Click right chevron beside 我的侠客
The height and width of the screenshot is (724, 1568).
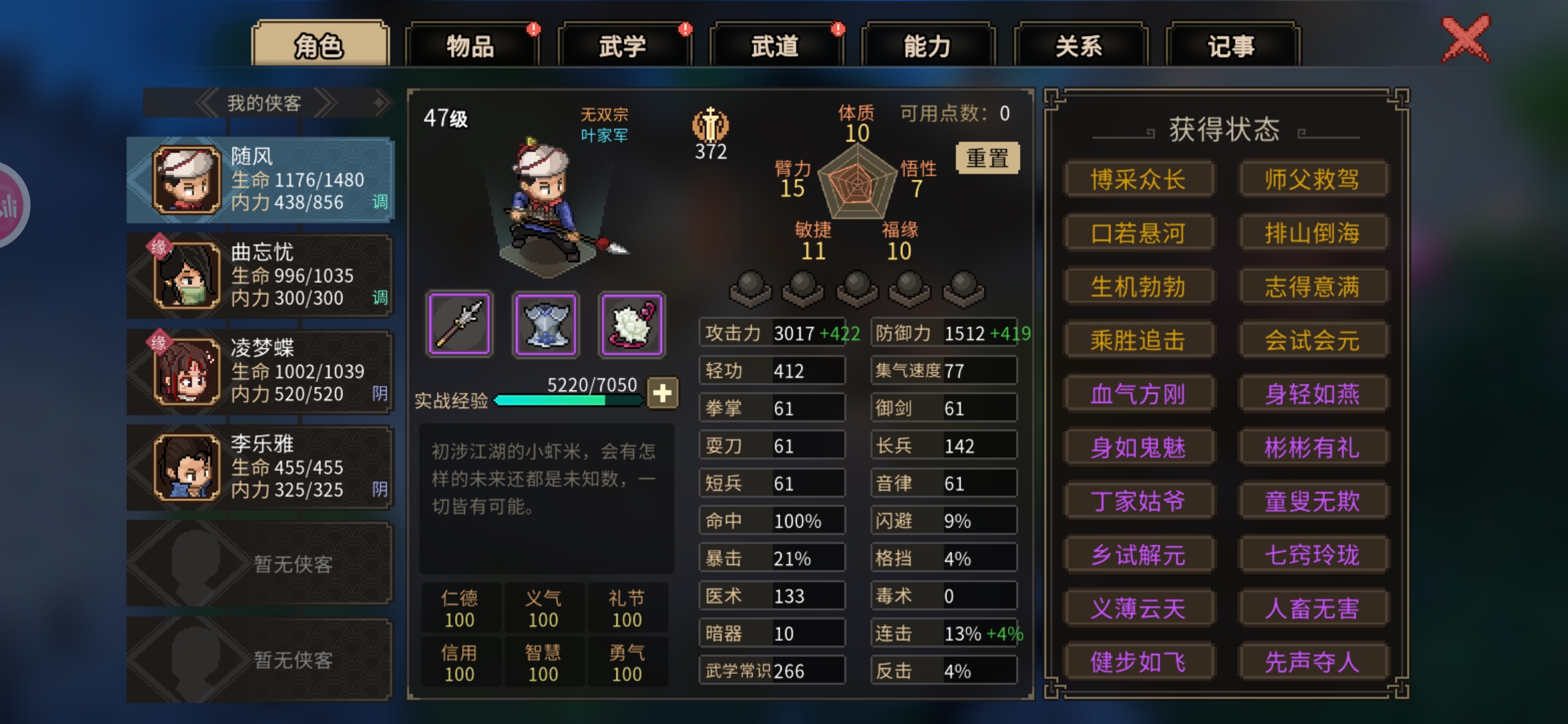325,103
